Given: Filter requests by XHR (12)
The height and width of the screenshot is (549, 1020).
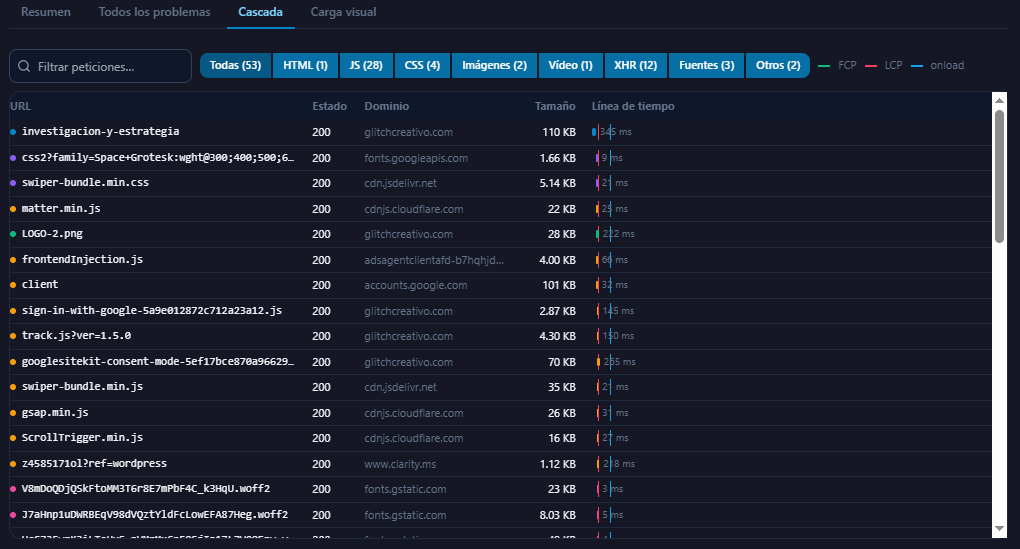Looking at the screenshot, I should [636, 66].
